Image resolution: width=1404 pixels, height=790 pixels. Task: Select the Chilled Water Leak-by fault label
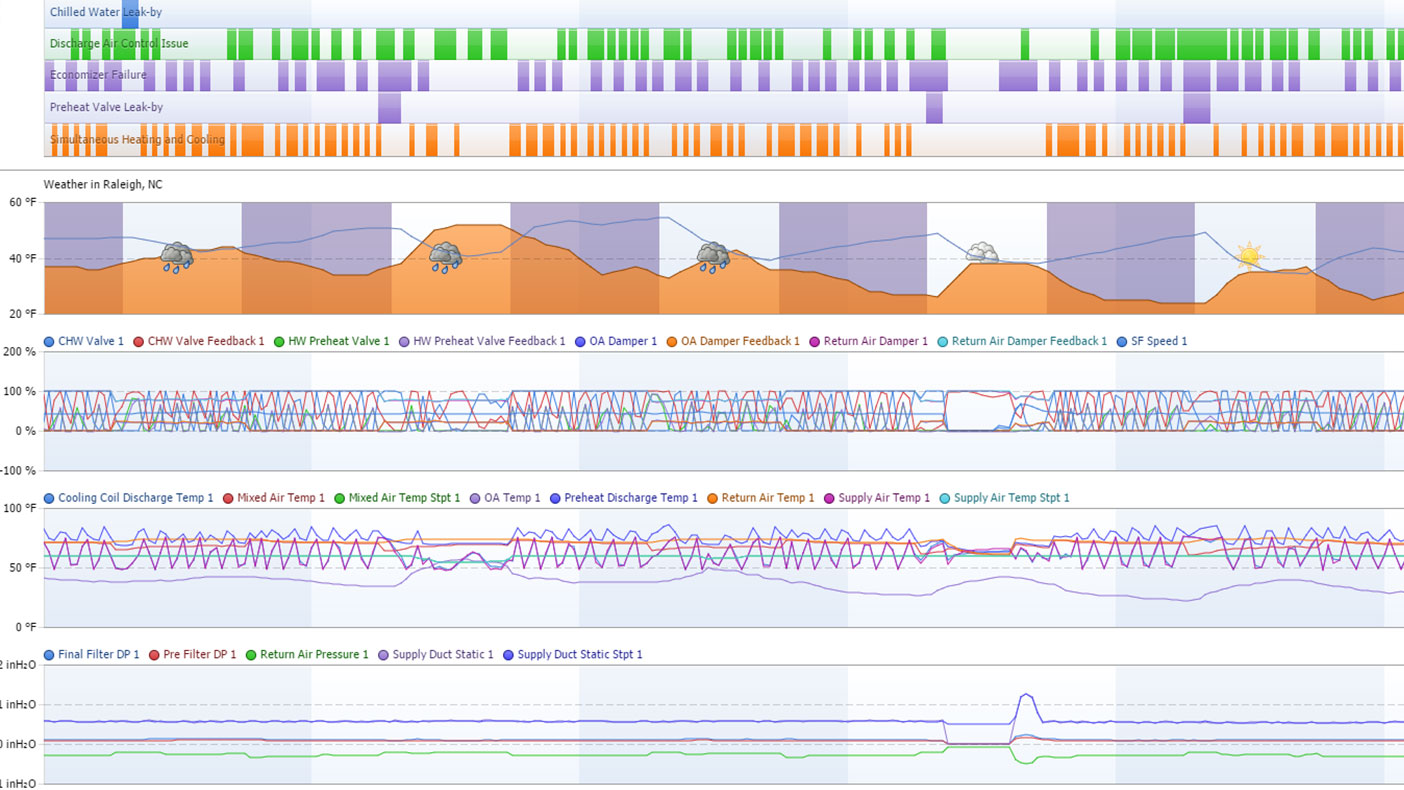click(x=106, y=12)
